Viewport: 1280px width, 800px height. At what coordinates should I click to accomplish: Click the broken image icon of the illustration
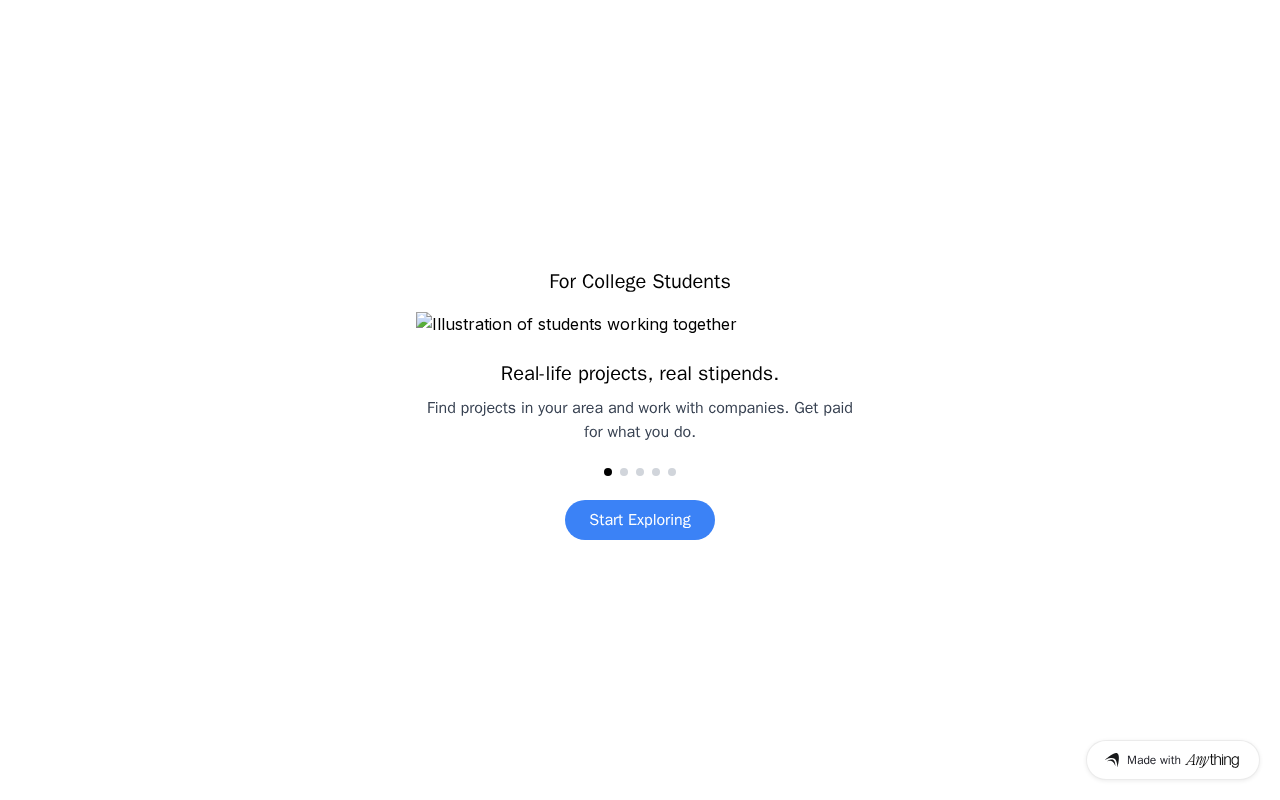tap(424, 322)
